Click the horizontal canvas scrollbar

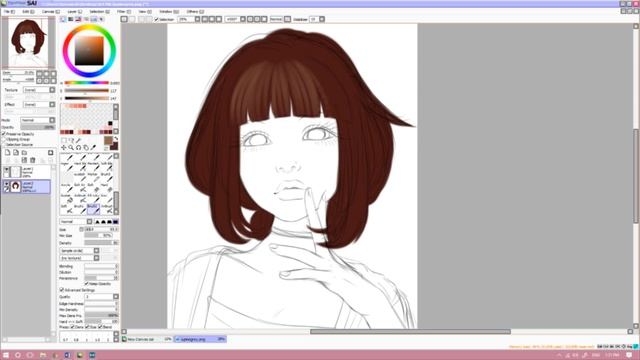click(x=410, y=332)
